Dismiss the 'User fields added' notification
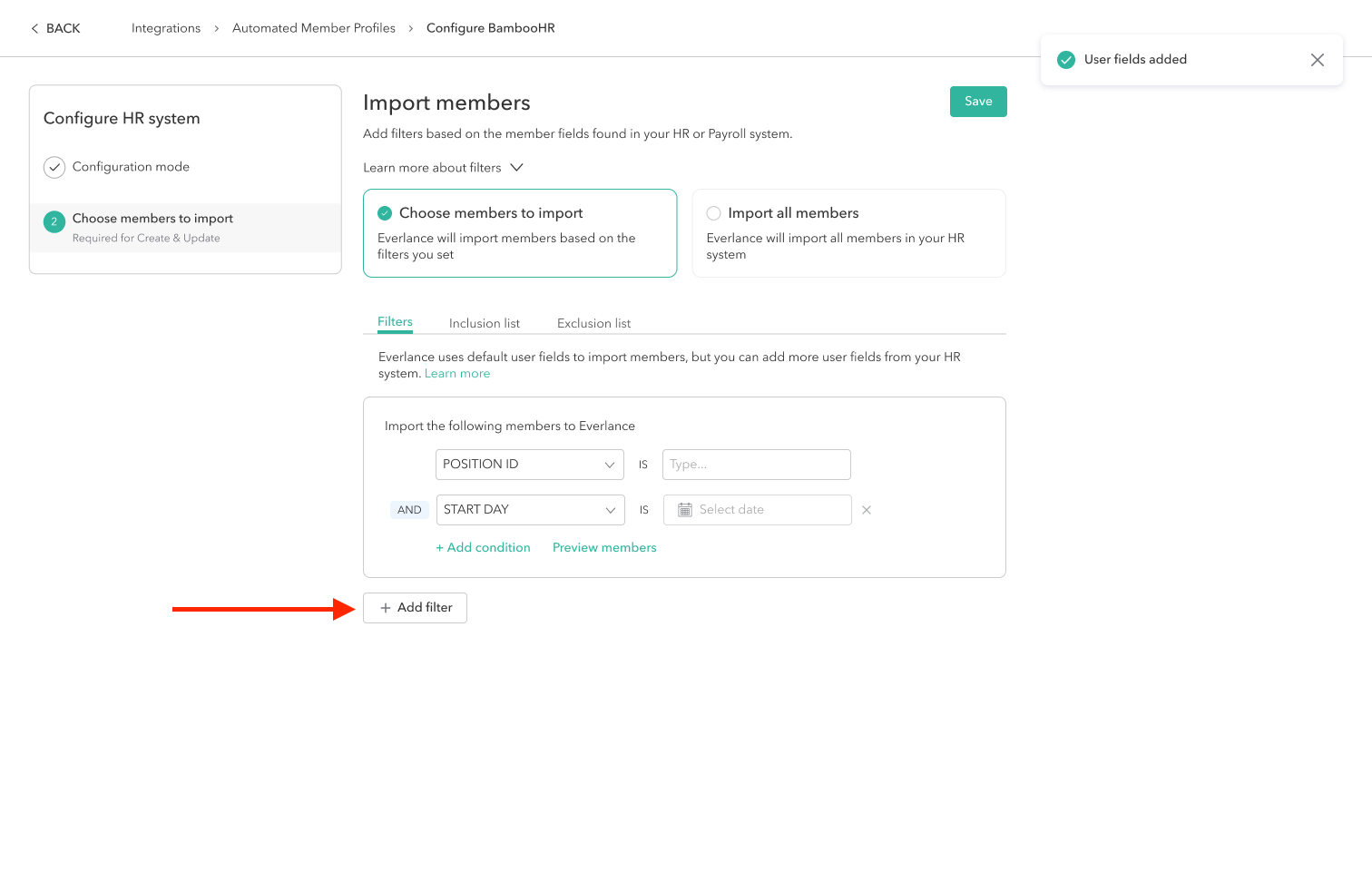 [1317, 60]
